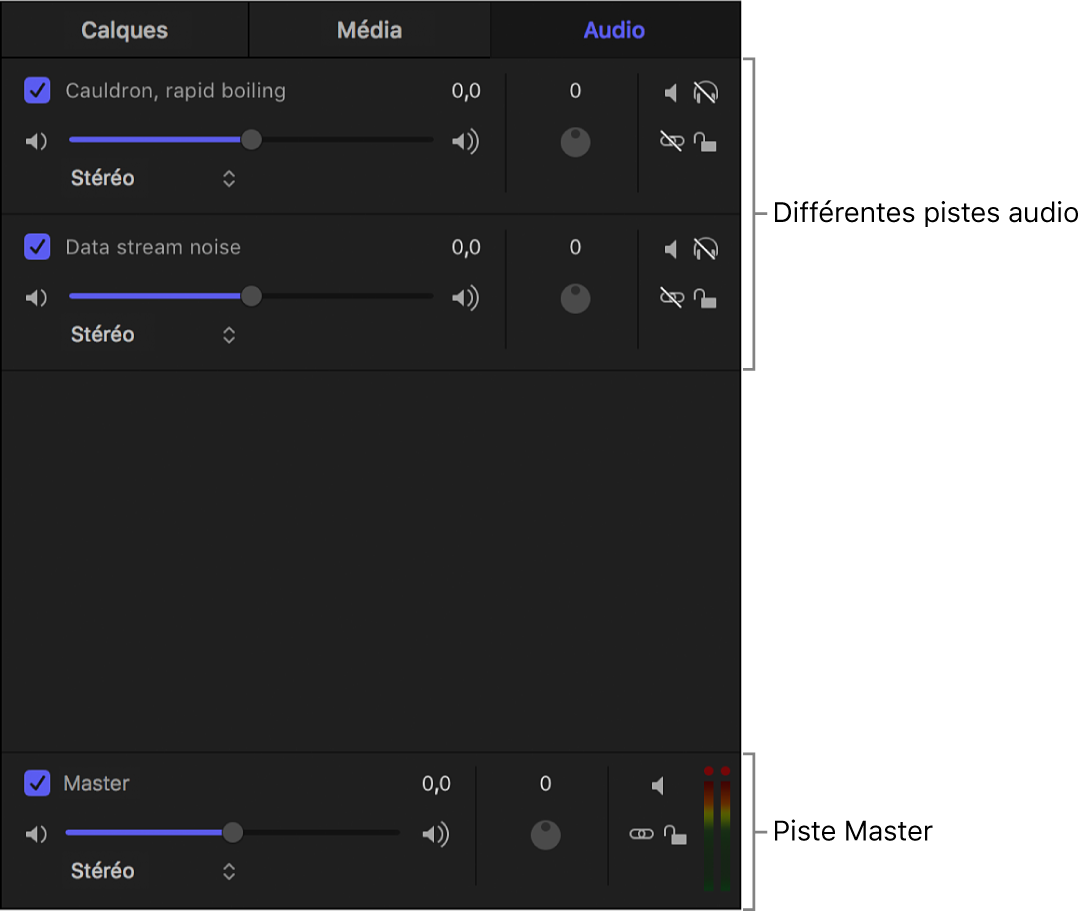This screenshot has height=912, width=1083.
Task: Solo the Data stream noise track
Action: (705, 249)
